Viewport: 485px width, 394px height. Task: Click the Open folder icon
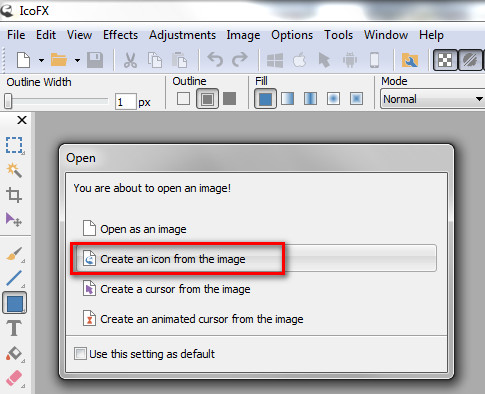point(59,60)
